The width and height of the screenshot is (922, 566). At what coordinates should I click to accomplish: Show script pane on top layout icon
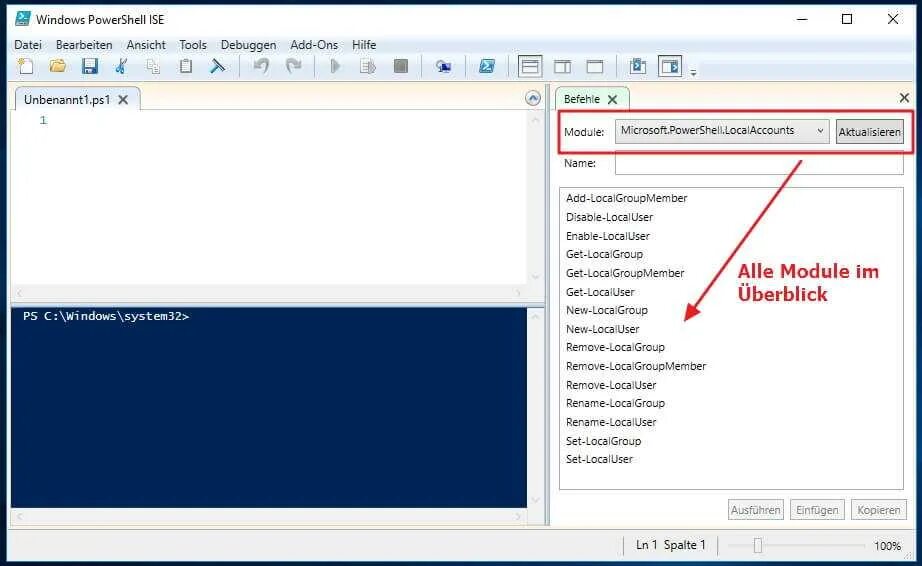point(530,66)
